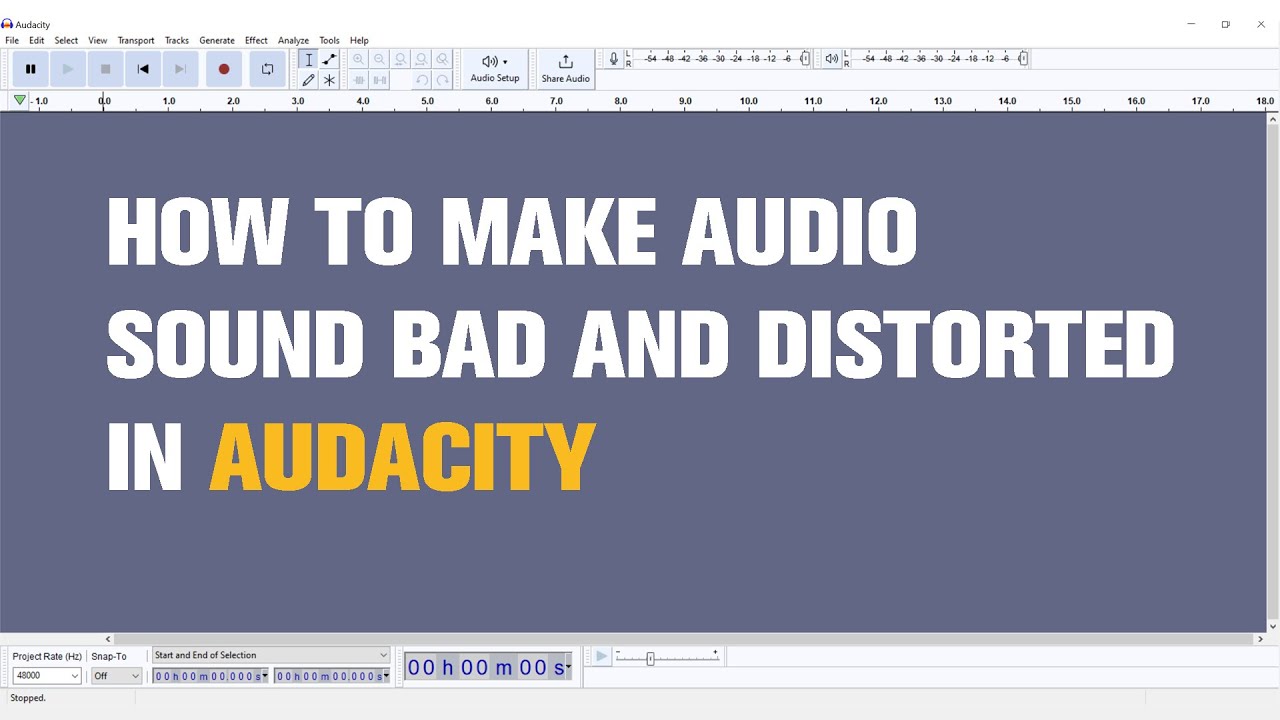
Task: Open the Tools menu
Action: click(x=329, y=41)
